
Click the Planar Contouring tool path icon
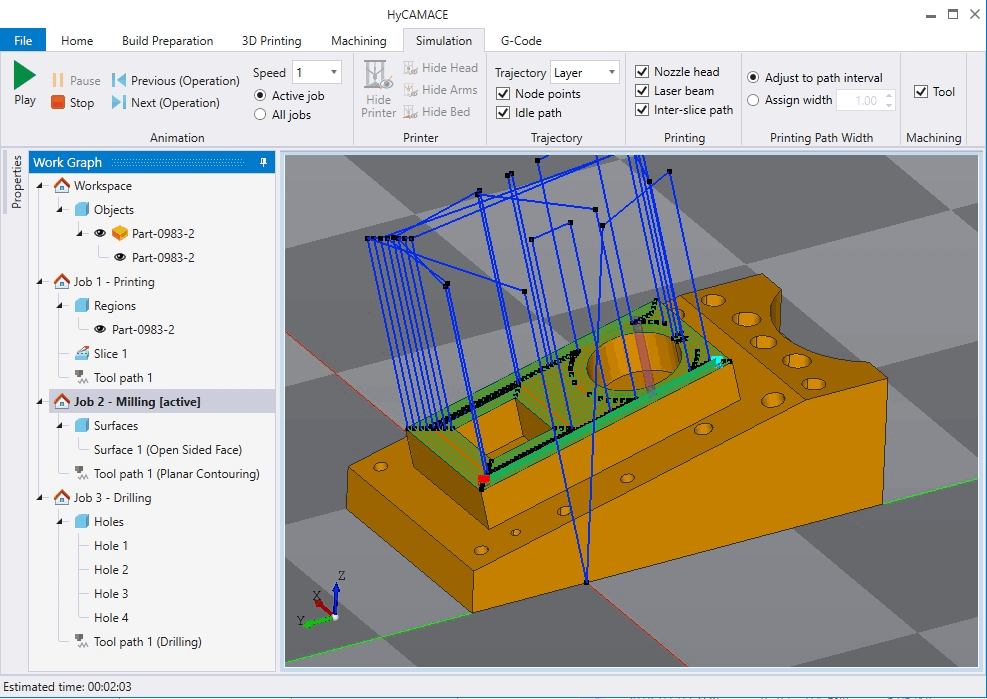click(x=82, y=473)
